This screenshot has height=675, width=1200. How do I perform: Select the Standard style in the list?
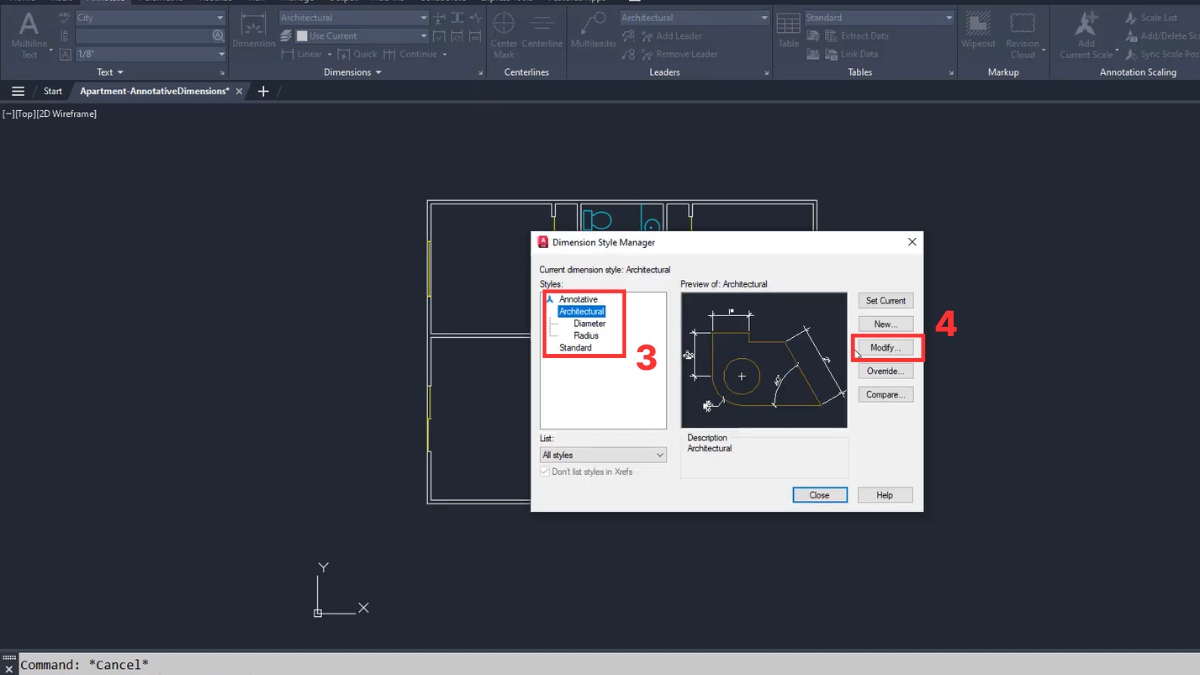click(575, 348)
